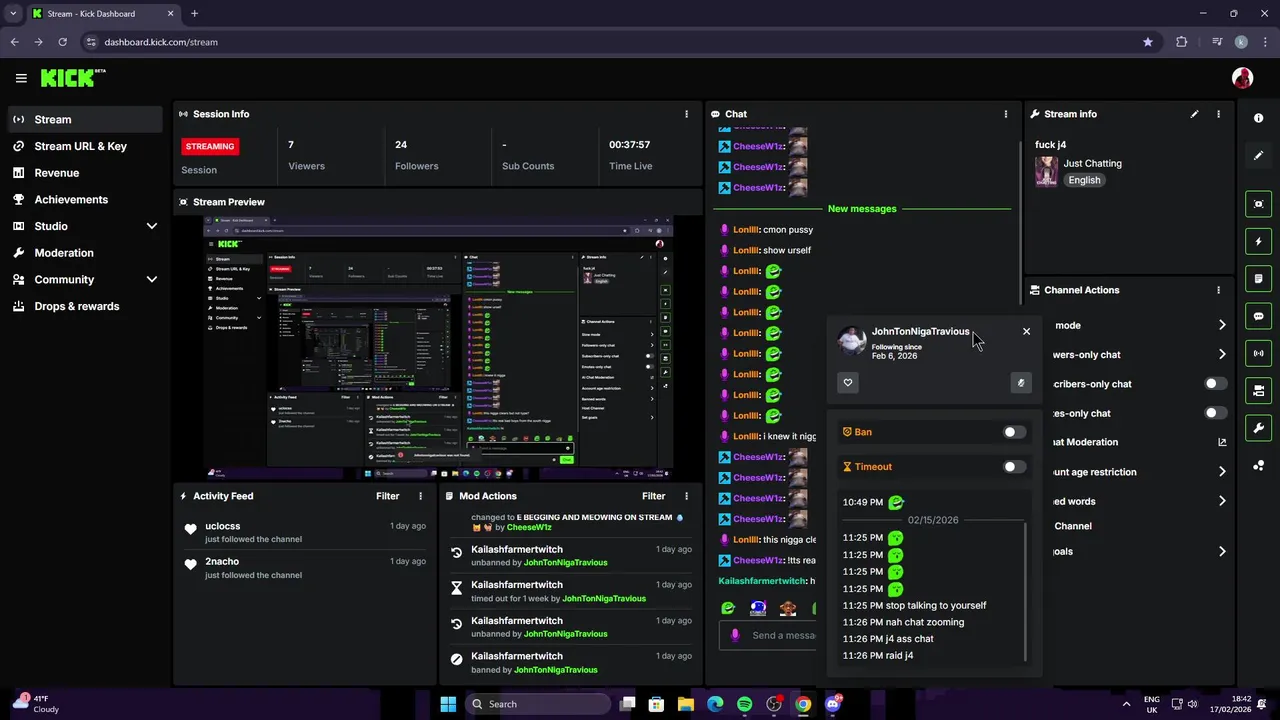Toggle the Stream Info wrench widget icon
The width and height of the screenshot is (1280, 720).
coord(1258,428)
